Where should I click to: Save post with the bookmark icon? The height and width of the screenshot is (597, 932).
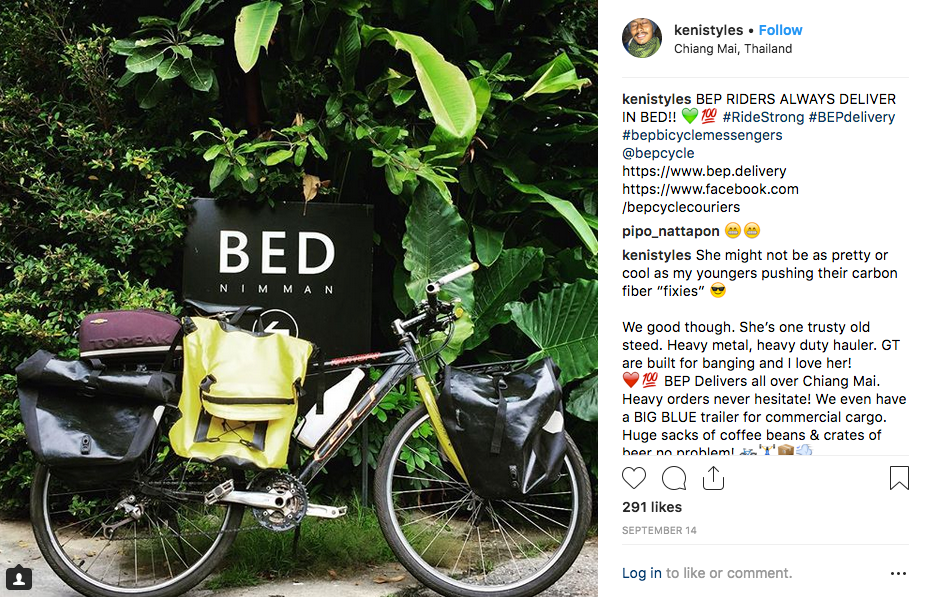click(899, 478)
